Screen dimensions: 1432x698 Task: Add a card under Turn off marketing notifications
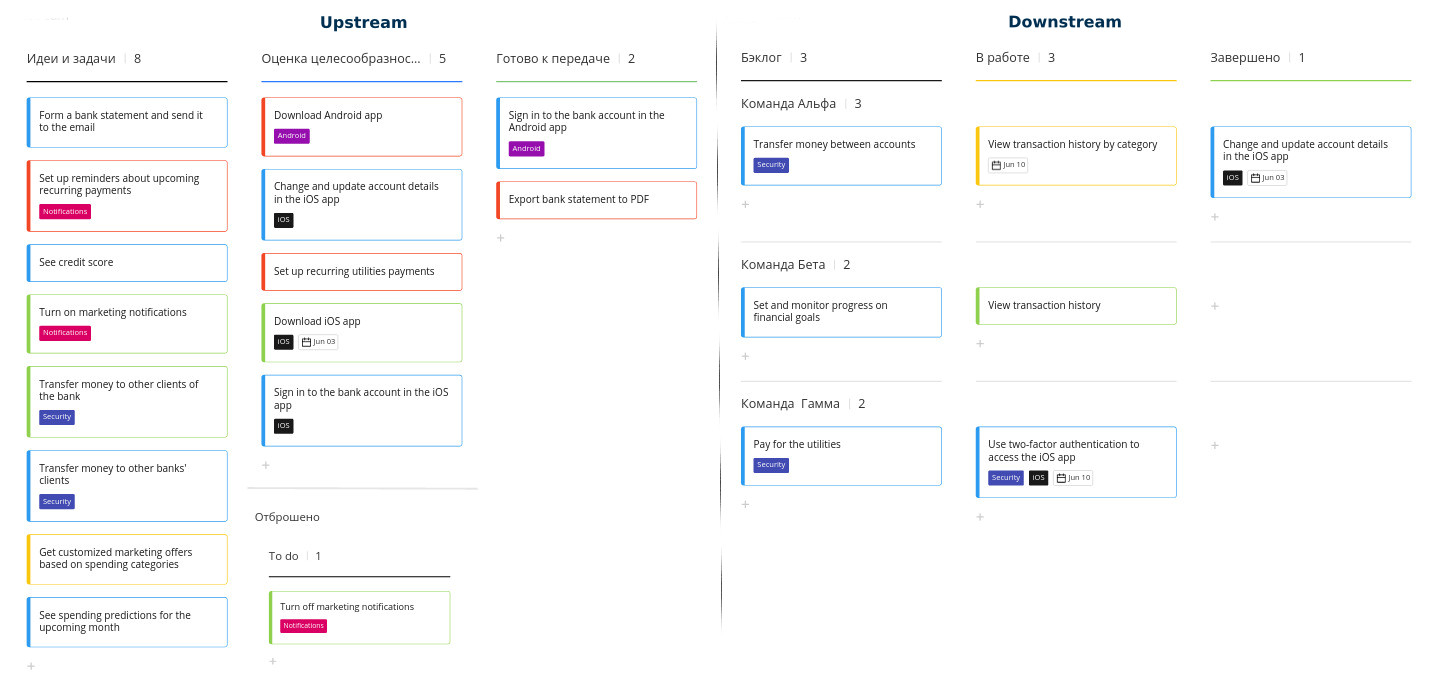(273, 661)
